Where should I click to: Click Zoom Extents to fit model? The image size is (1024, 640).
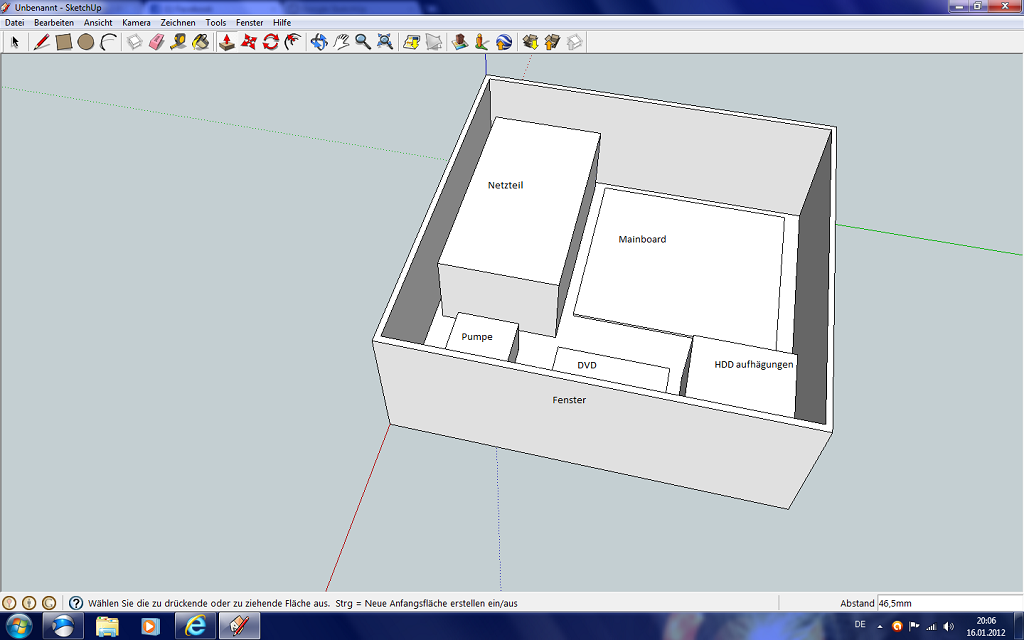point(383,42)
